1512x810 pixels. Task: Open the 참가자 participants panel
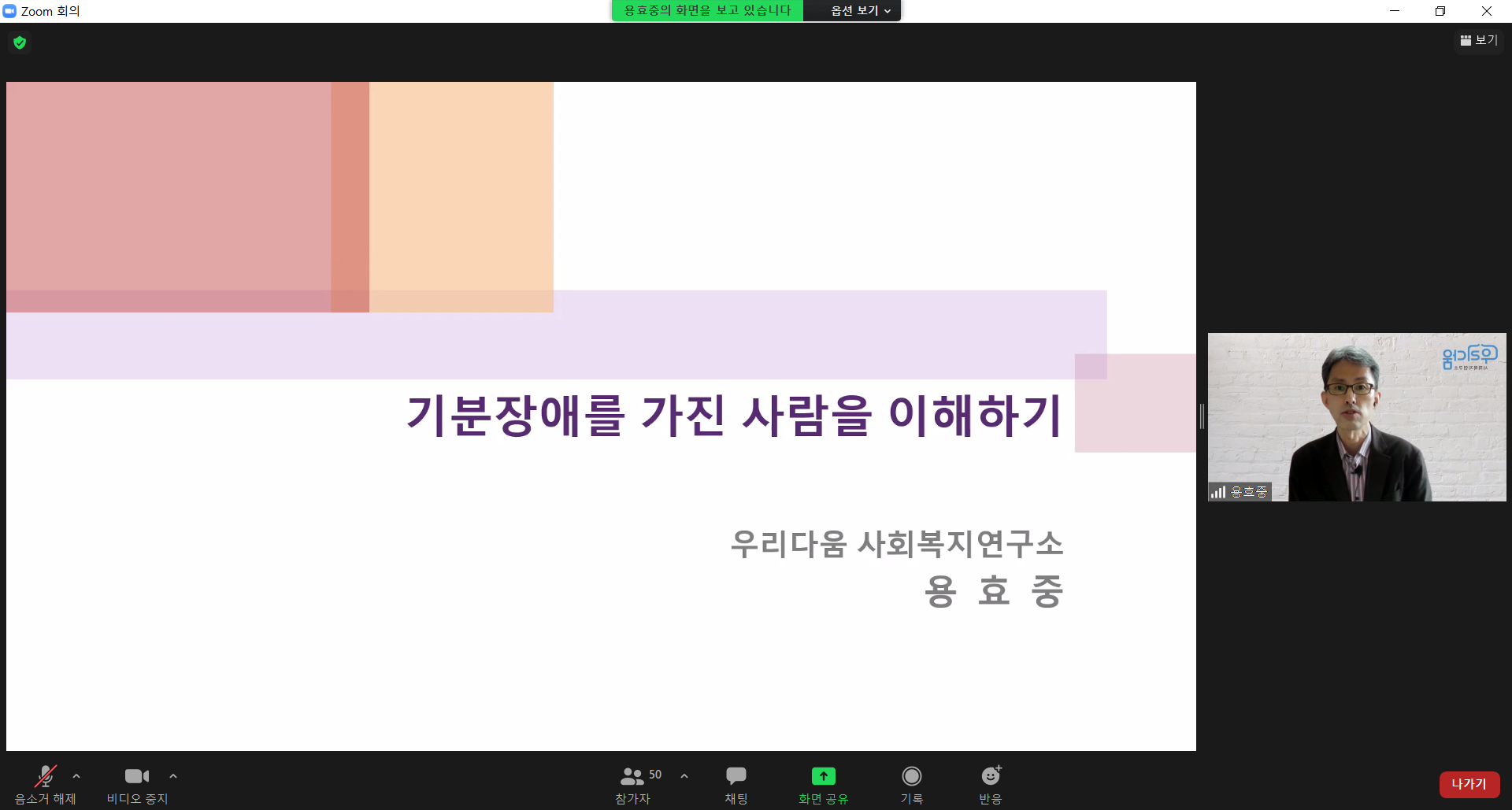pyautogui.click(x=632, y=785)
